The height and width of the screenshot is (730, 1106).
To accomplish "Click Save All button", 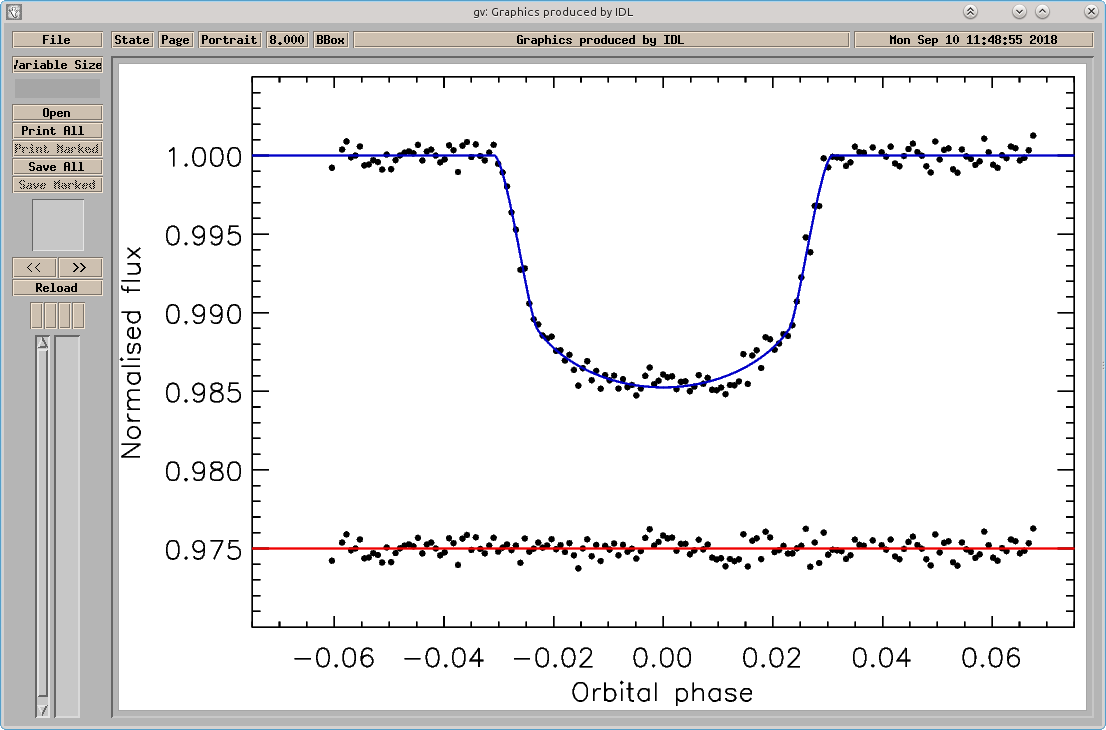I will (57, 166).
